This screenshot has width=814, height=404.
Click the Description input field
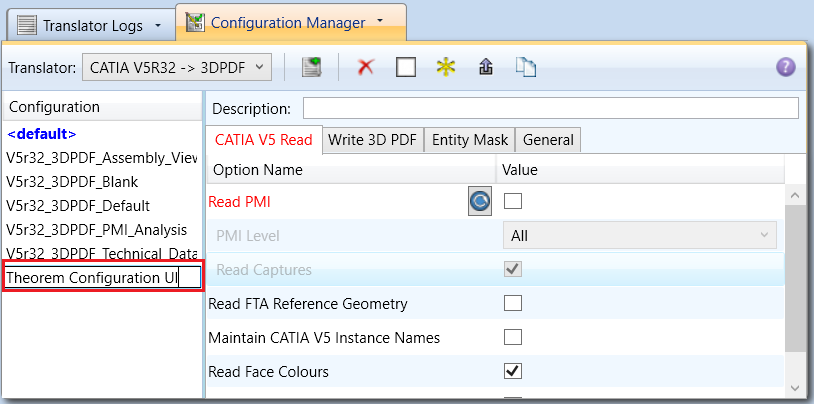click(x=551, y=108)
